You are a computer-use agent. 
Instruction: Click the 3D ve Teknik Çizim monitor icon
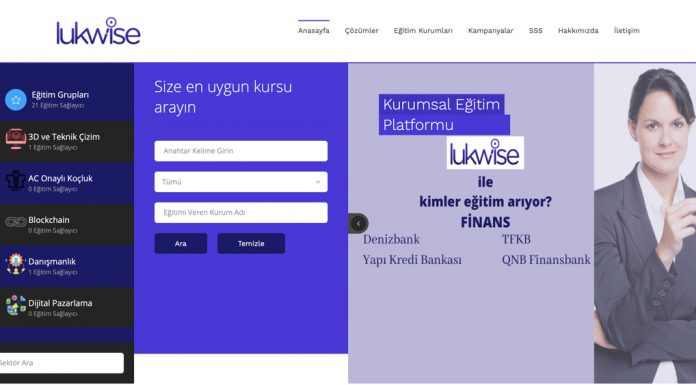pyautogui.click(x=16, y=139)
